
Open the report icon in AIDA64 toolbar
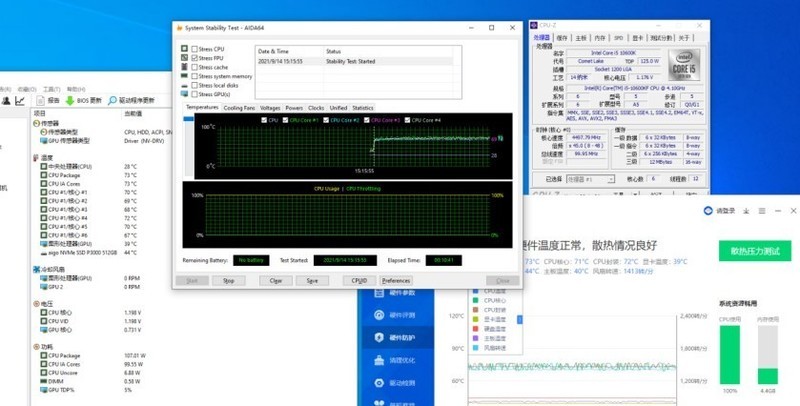tap(40, 100)
